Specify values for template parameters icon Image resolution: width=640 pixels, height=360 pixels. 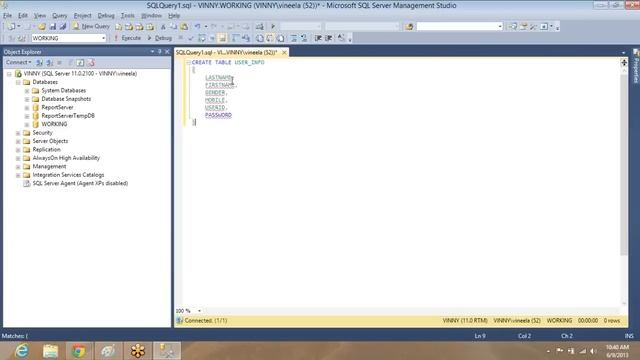tap(341, 38)
